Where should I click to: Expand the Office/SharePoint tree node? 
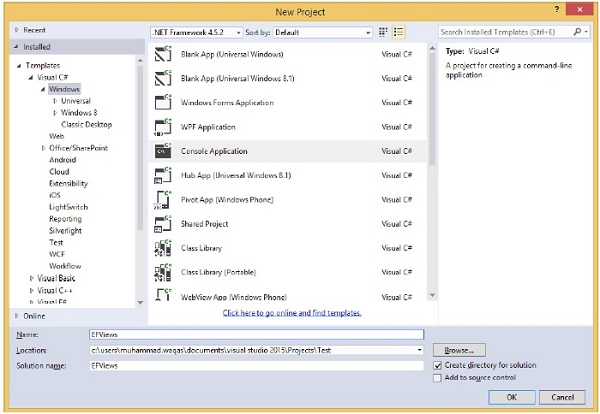pos(43,148)
